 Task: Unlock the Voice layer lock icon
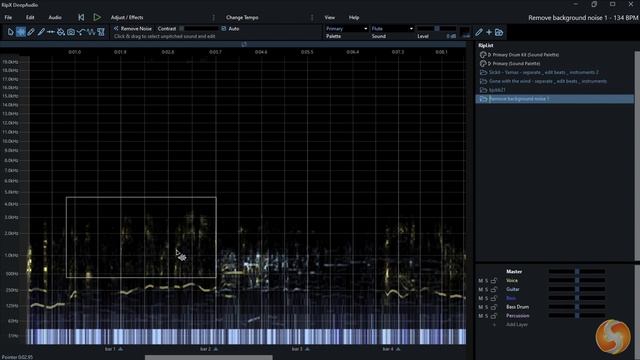coord(494,280)
